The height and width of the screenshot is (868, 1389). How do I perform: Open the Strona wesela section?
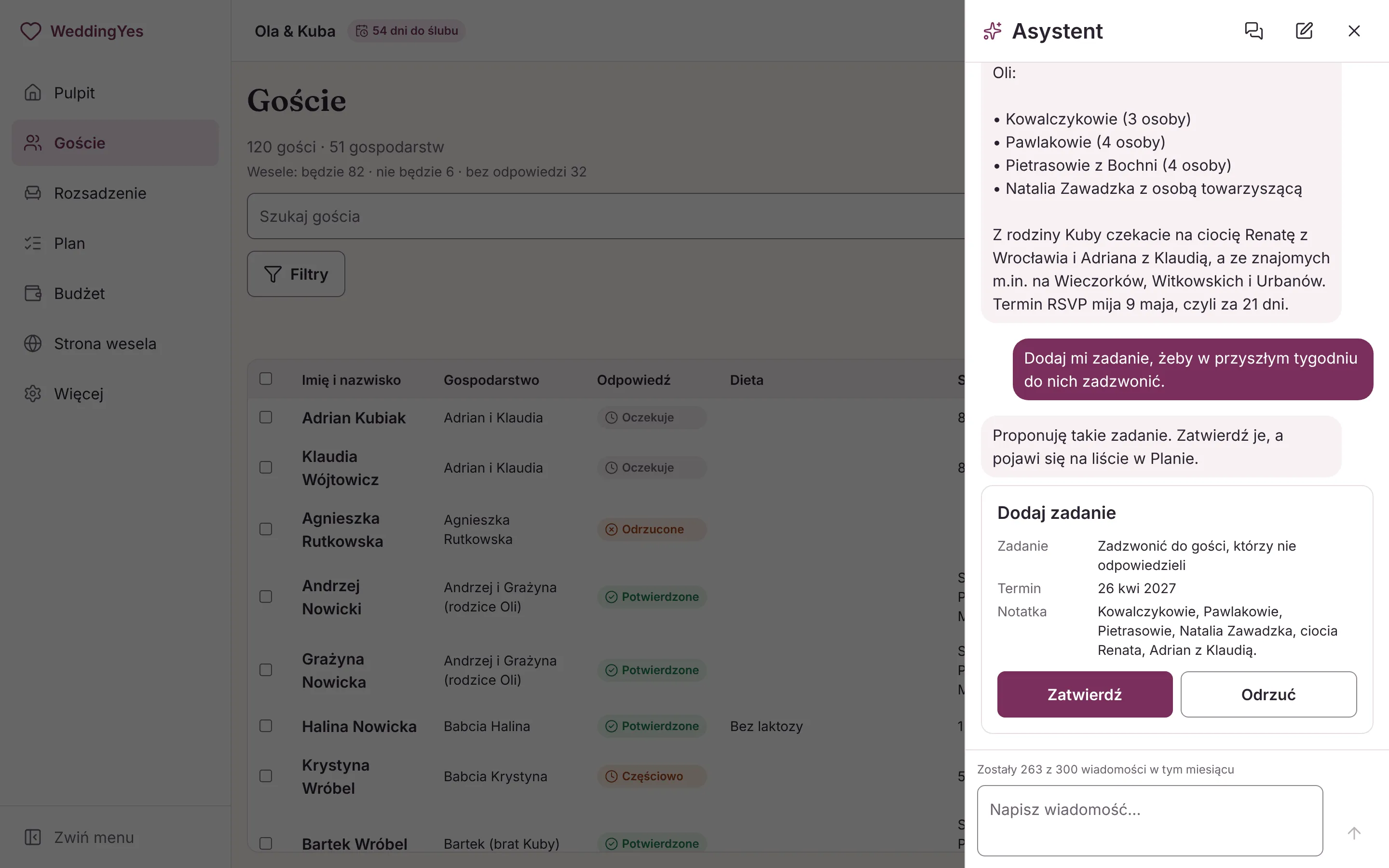(x=115, y=343)
